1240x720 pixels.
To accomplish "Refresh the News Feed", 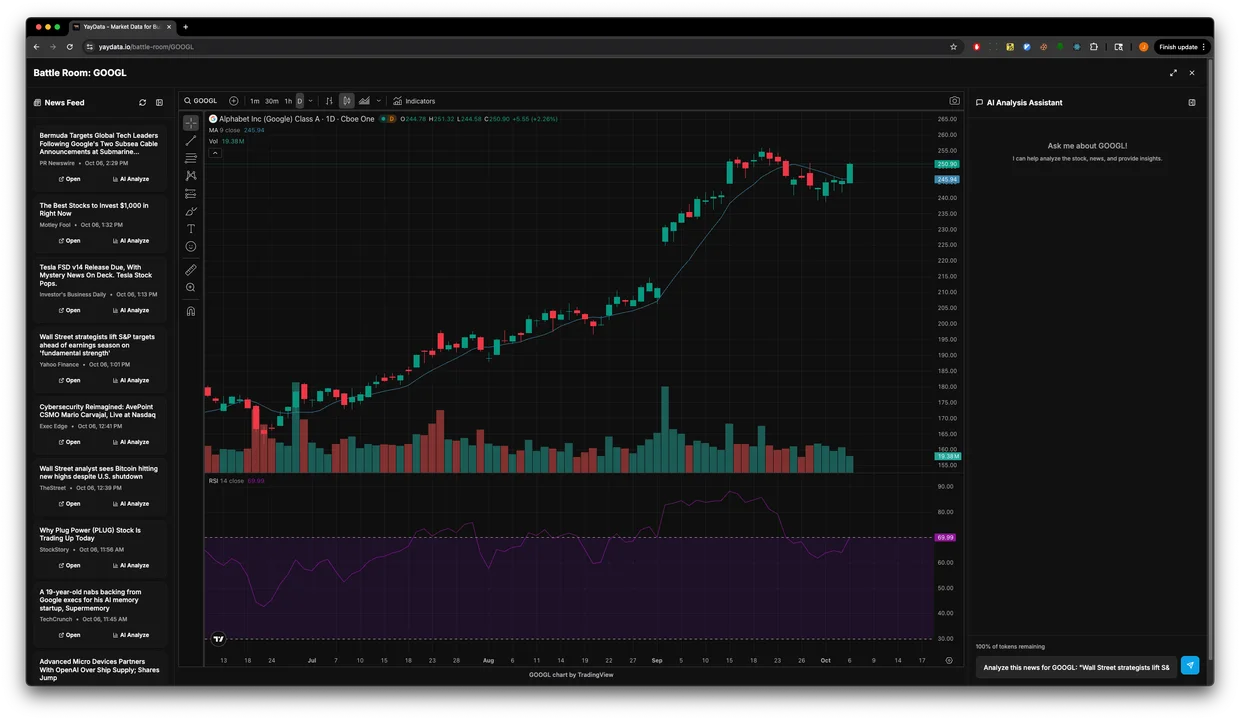I will click(x=142, y=103).
